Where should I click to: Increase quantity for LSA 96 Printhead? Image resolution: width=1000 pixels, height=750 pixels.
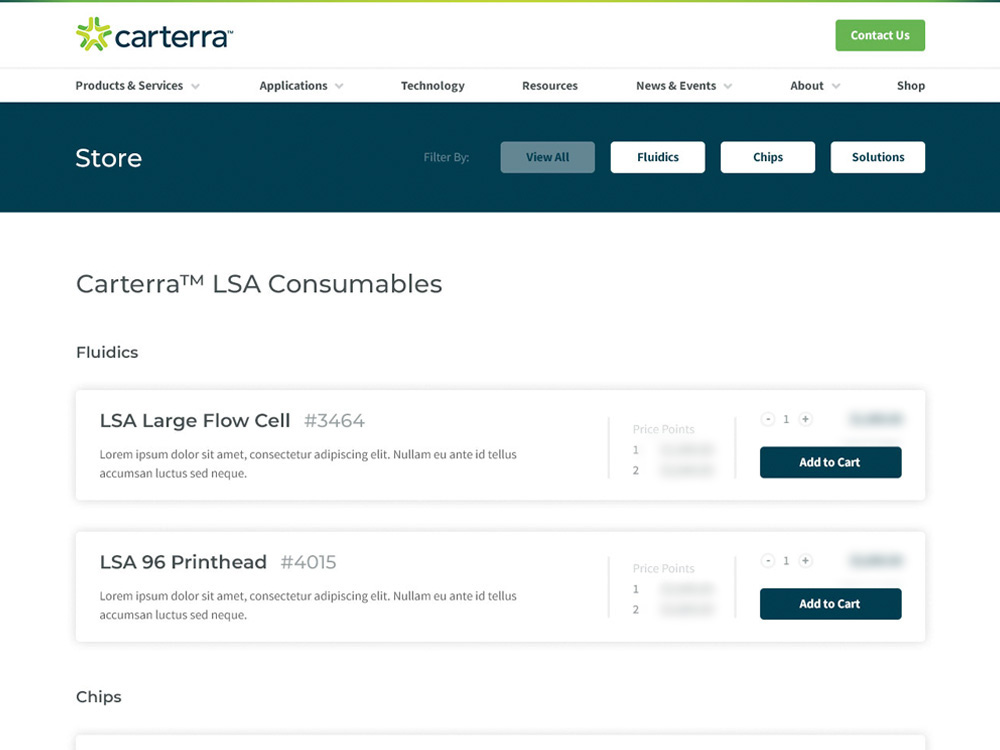(805, 561)
